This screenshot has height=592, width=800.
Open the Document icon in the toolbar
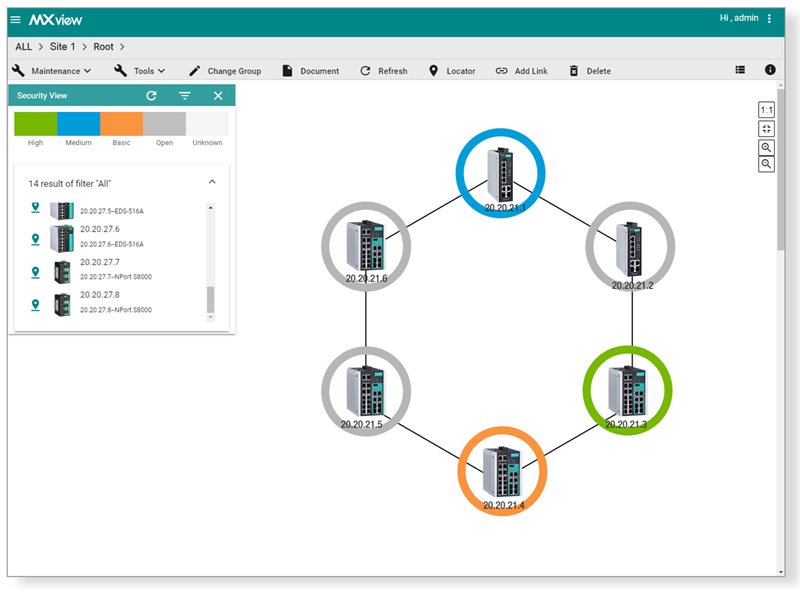[x=288, y=70]
